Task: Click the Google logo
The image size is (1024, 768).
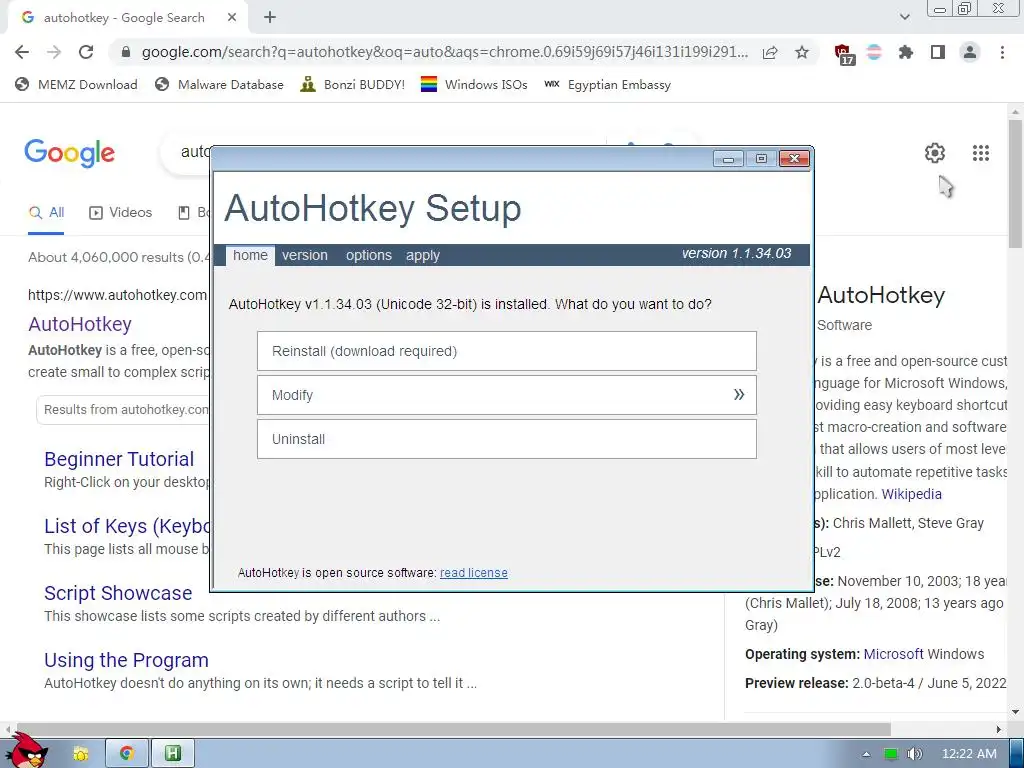Action: point(69,153)
